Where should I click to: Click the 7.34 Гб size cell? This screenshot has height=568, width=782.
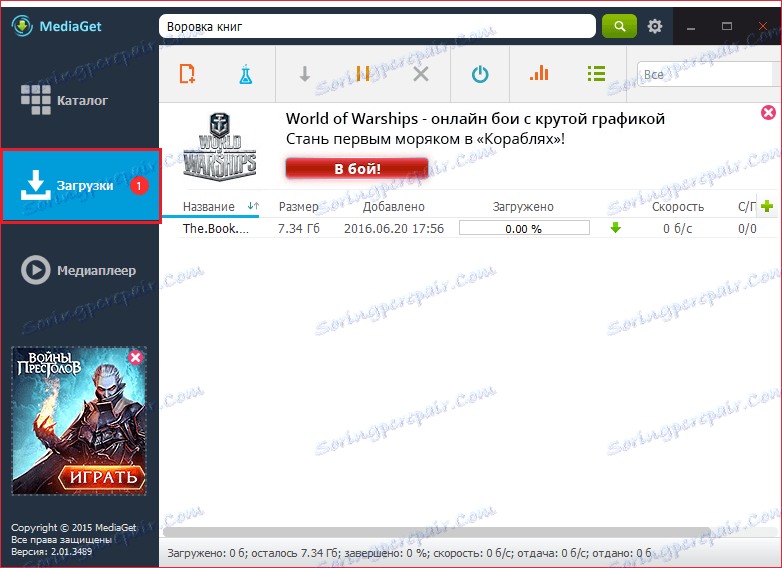pyautogui.click(x=298, y=228)
